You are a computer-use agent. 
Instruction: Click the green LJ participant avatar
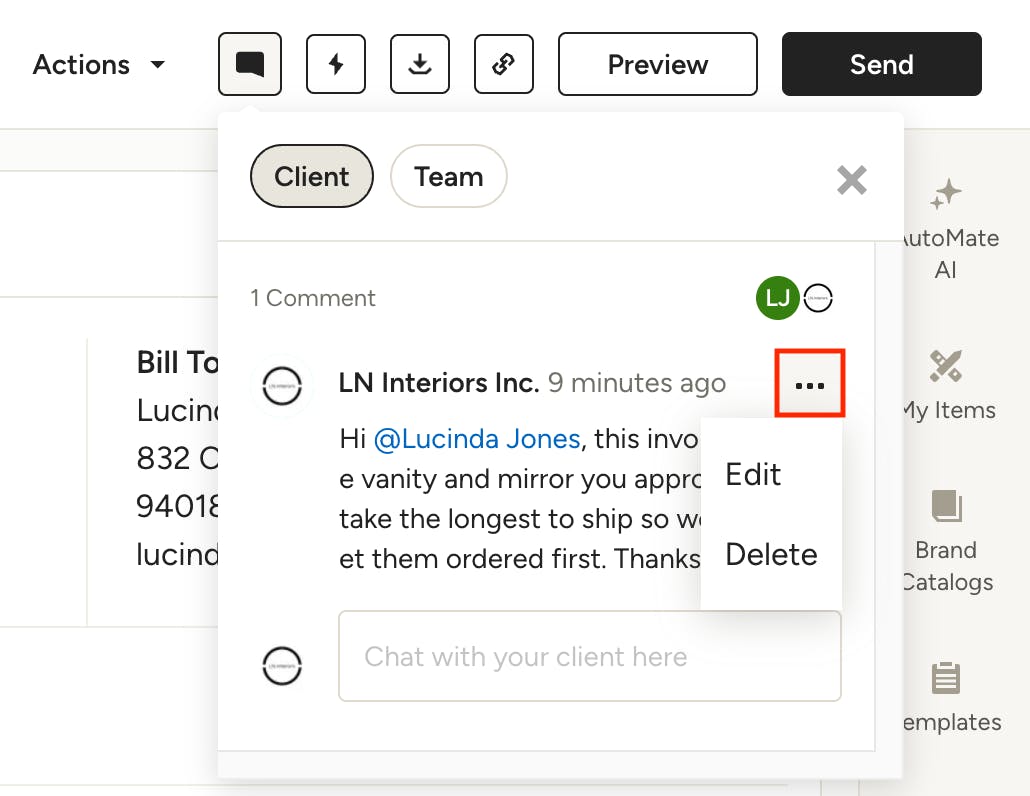click(777, 298)
